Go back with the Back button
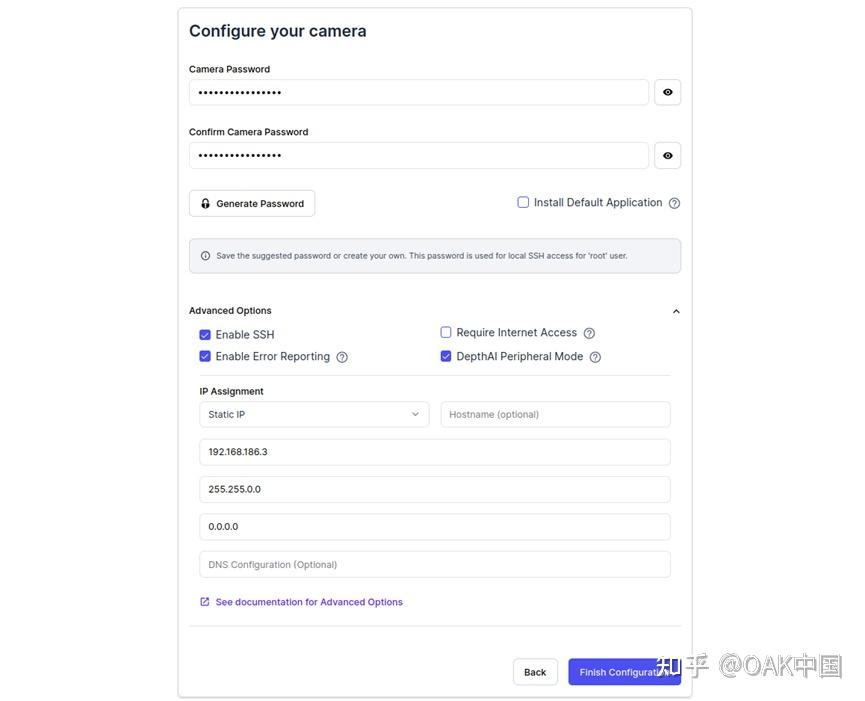 [535, 672]
